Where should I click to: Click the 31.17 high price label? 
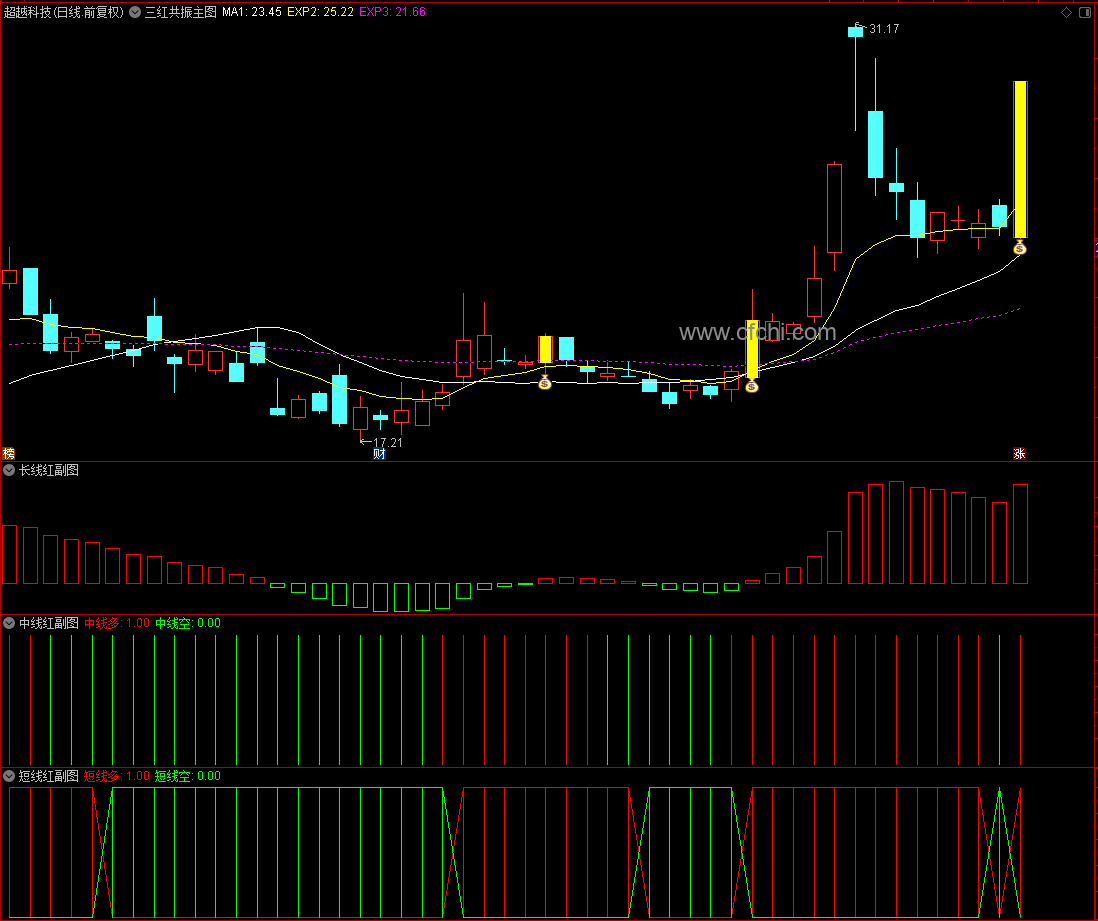point(884,29)
